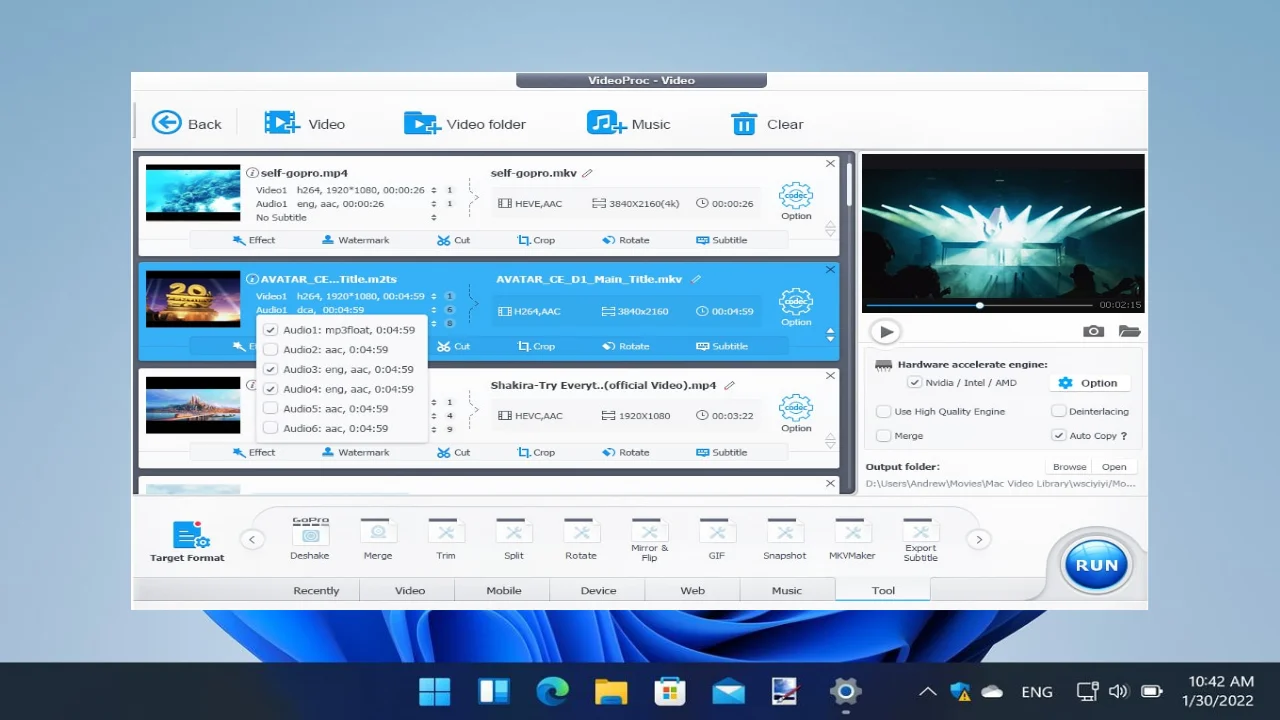Enable Audio5 aac track
The height and width of the screenshot is (720, 1280).
(x=270, y=408)
